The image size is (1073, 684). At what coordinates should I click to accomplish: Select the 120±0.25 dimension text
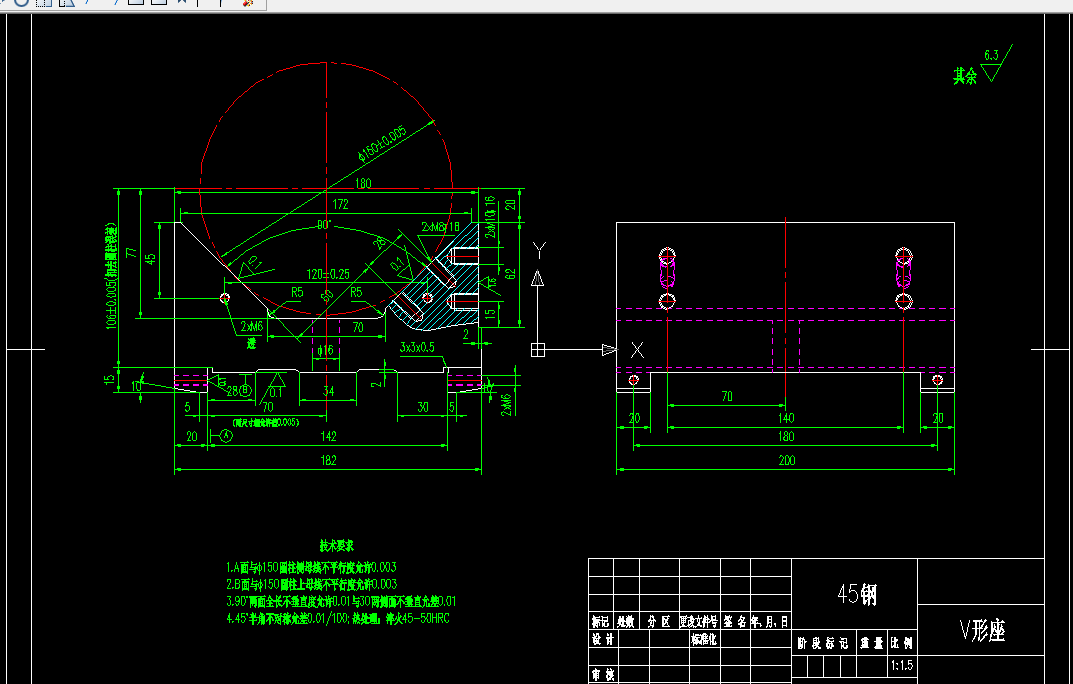[x=328, y=274]
